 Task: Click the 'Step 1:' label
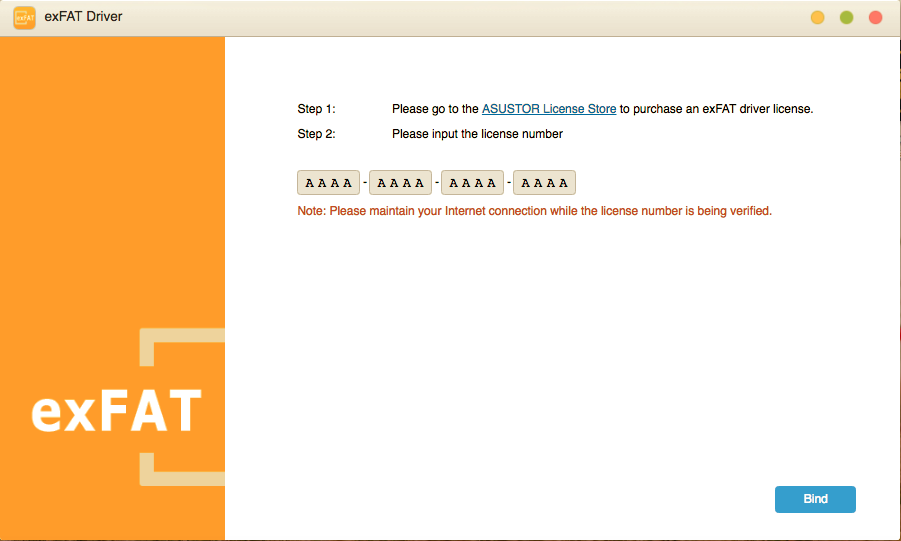click(316, 109)
